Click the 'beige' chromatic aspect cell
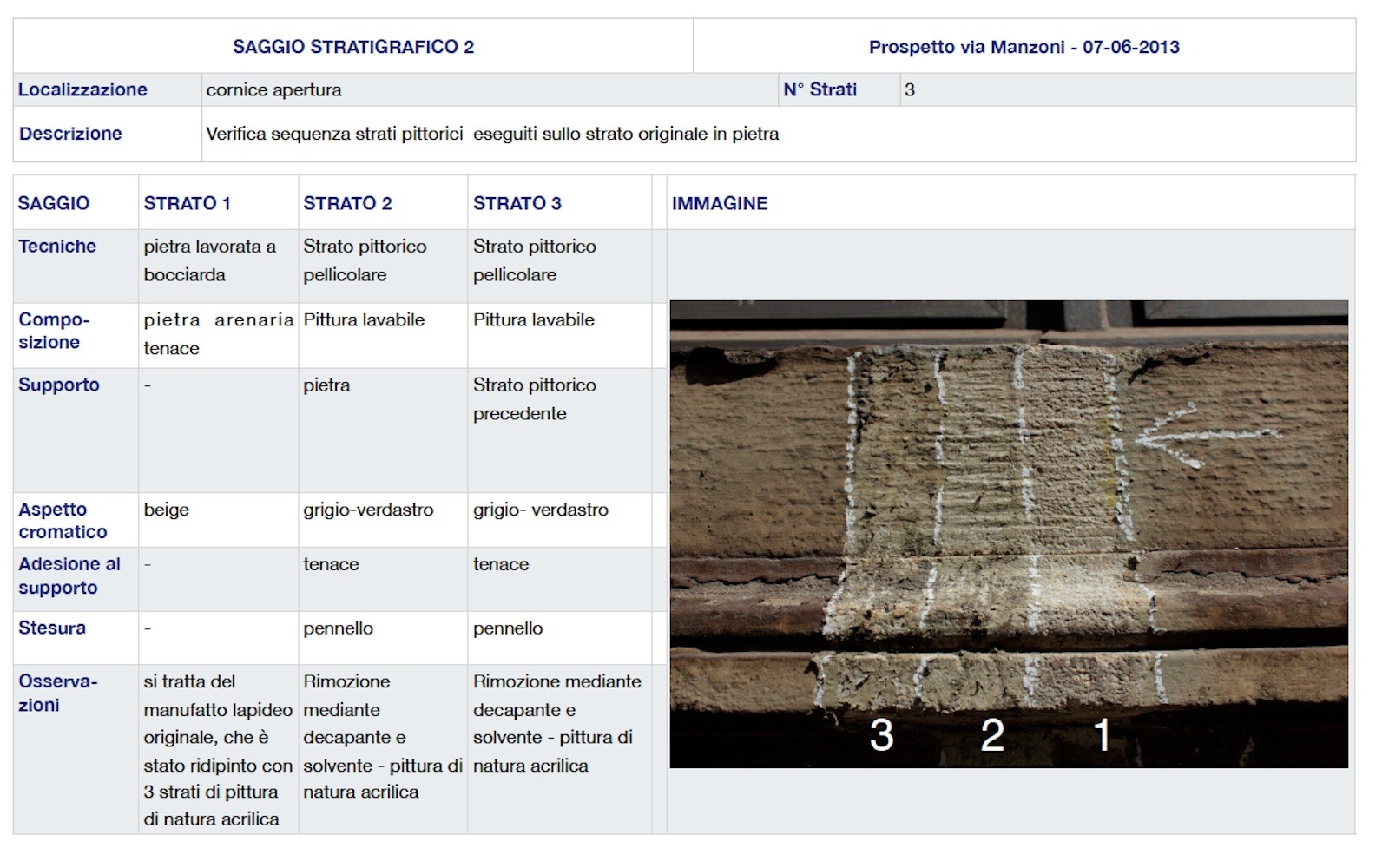Viewport: 1389px width, 868px height. tap(166, 510)
